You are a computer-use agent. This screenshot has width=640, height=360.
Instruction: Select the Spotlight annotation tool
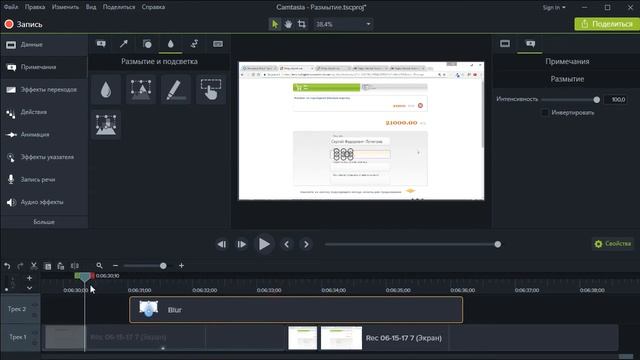(141, 89)
